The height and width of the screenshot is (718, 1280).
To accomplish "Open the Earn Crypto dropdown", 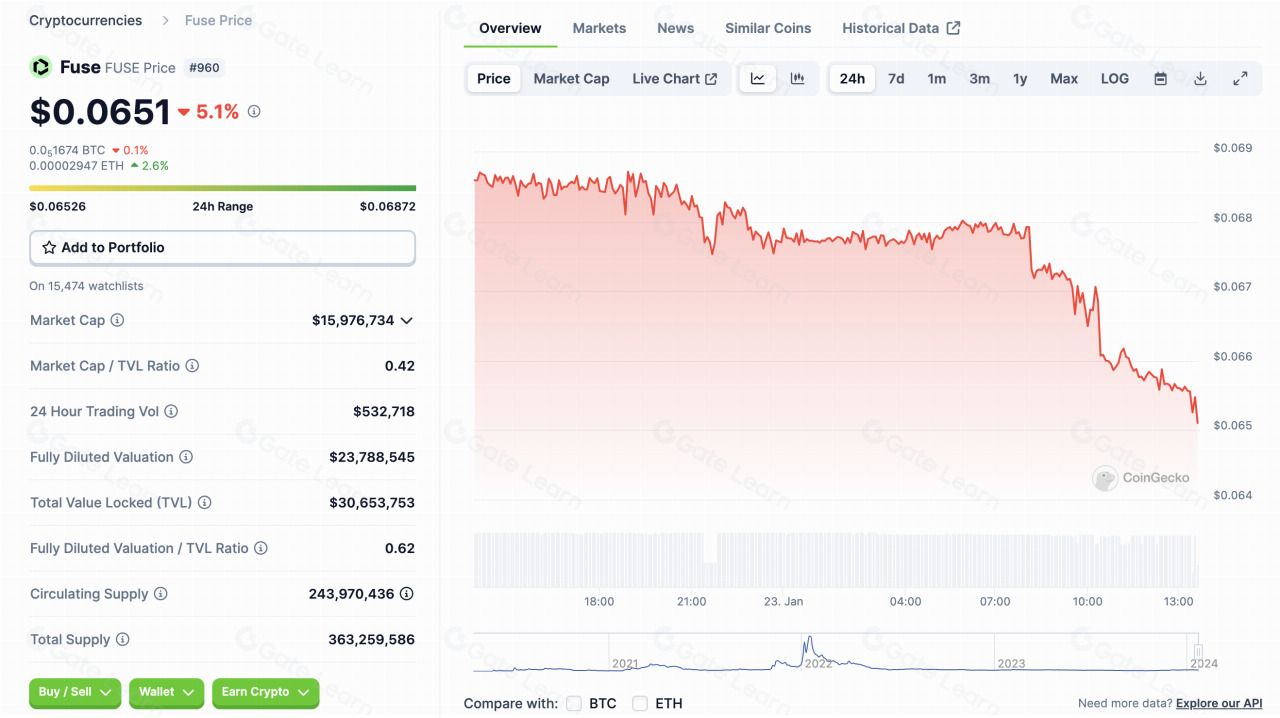I will tap(265, 692).
